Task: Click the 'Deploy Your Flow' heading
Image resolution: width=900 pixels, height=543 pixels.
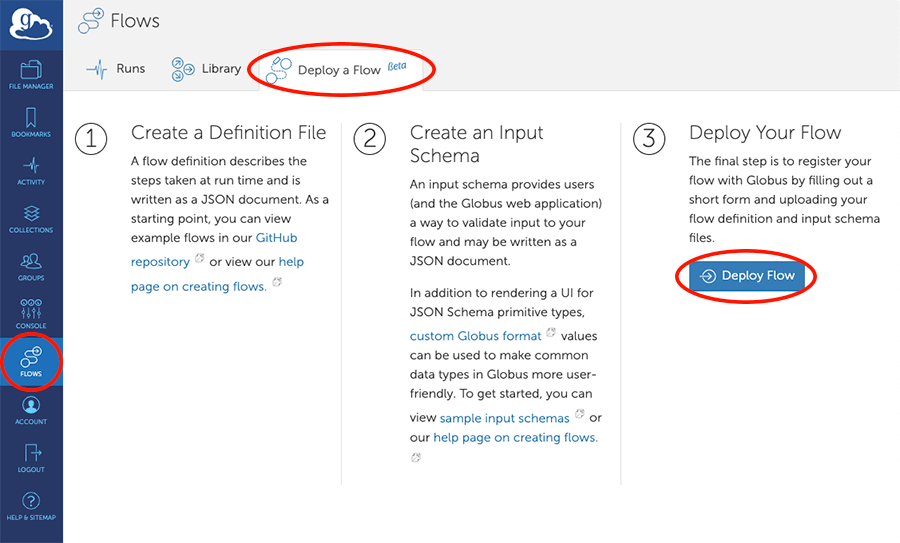Action: pos(765,133)
